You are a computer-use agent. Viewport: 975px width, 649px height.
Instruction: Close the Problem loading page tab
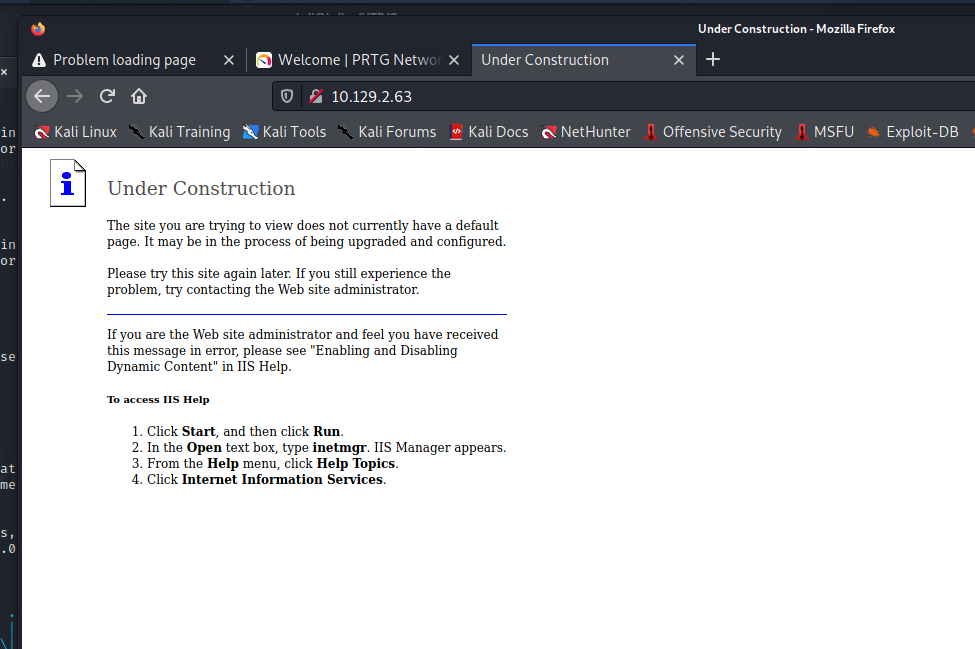[x=229, y=60]
